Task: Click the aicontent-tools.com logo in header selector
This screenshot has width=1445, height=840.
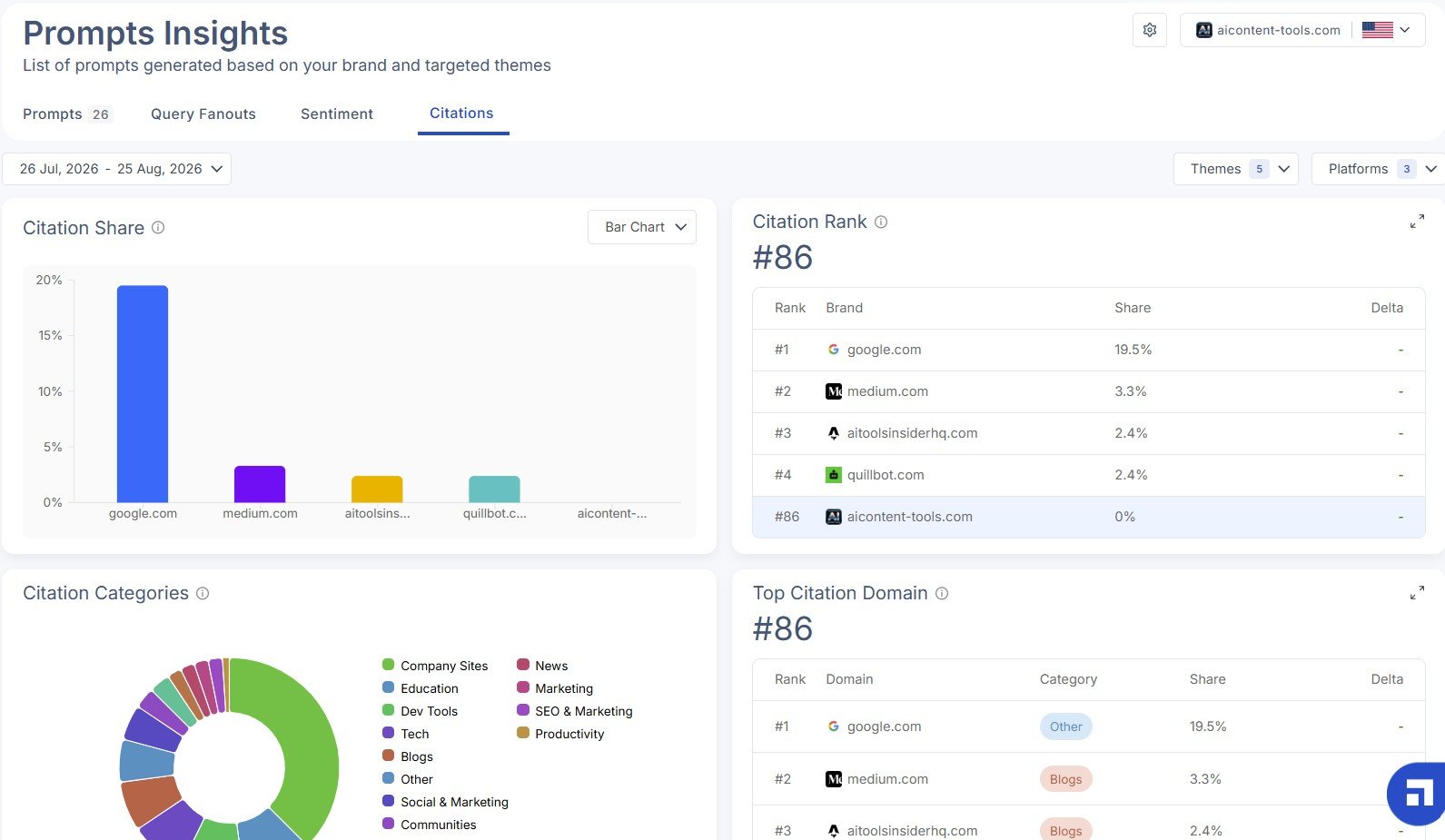Action: click(x=1204, y=30)
